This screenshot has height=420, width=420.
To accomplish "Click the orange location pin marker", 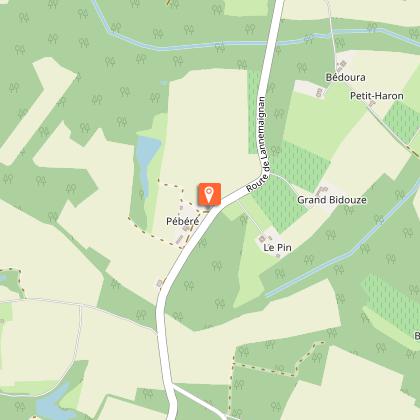I will (209, 194).
